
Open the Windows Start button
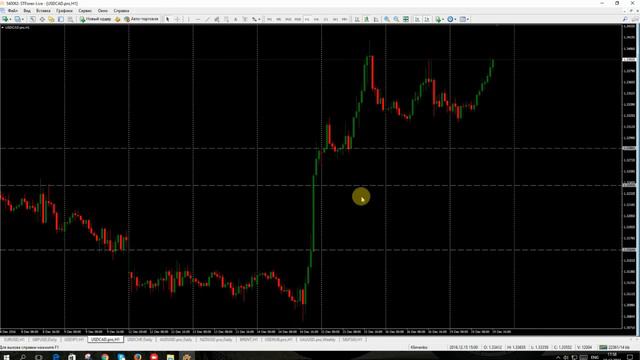click(x=6, y=357)
